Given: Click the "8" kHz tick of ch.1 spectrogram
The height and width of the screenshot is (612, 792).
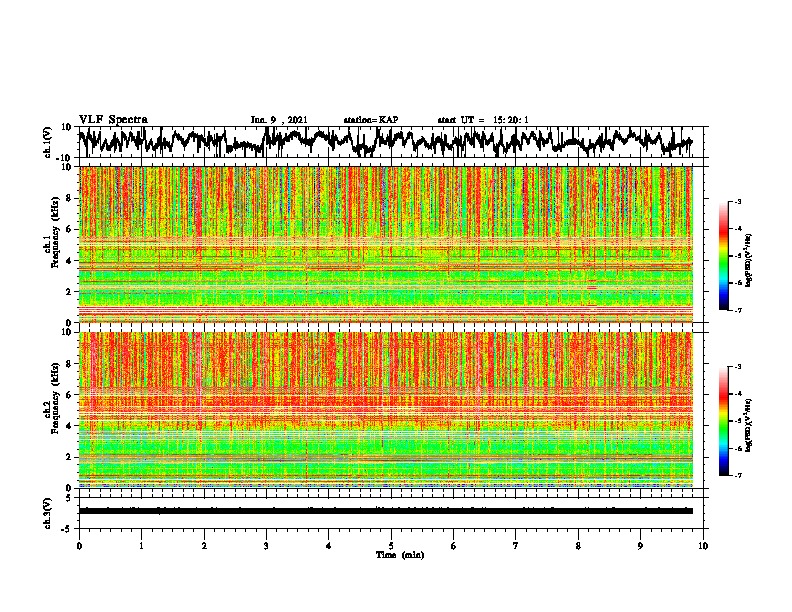Looking at the screenshot, I should pyautogui.click(x=69, y=198).
